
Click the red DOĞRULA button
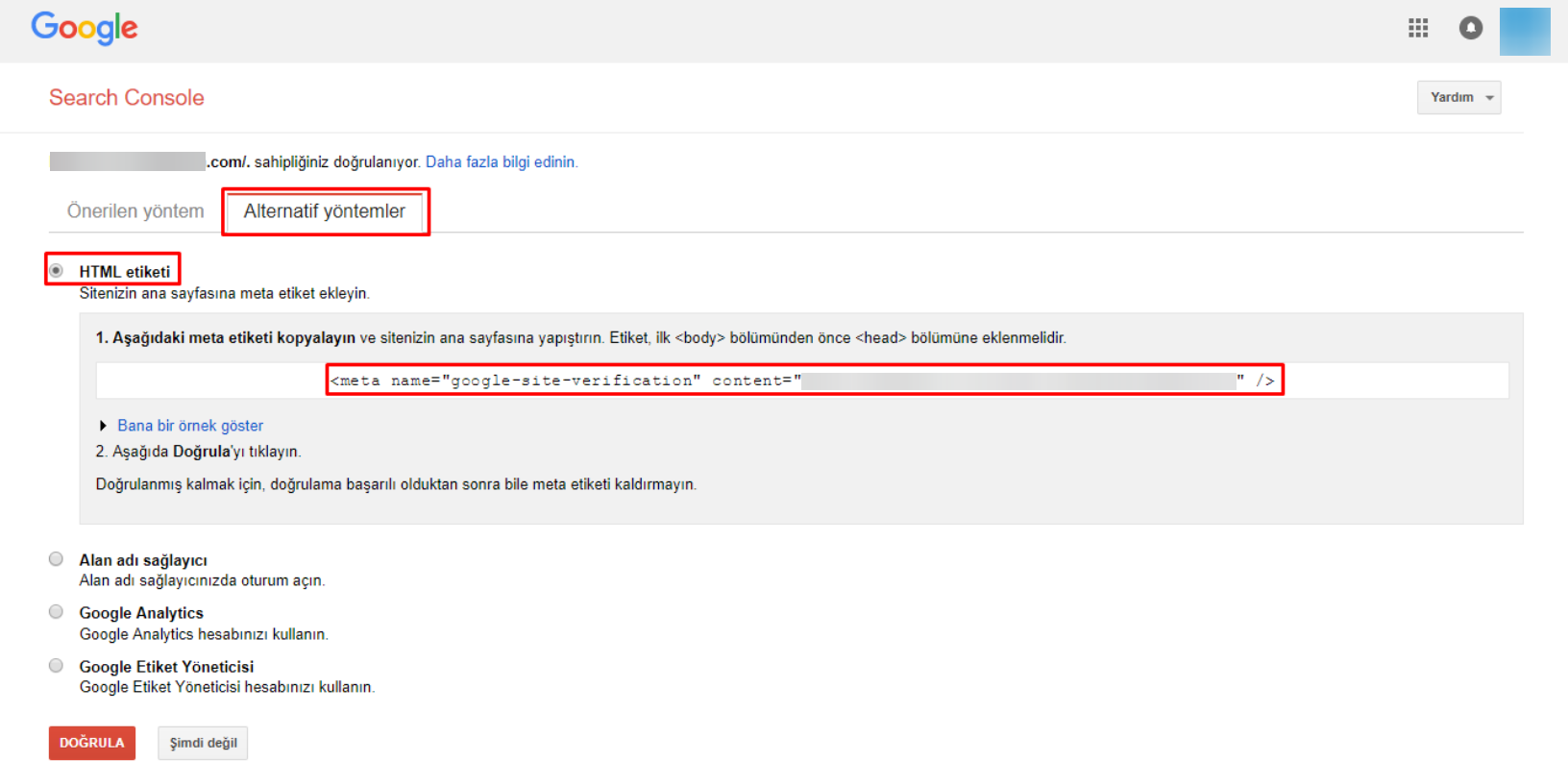92,743
